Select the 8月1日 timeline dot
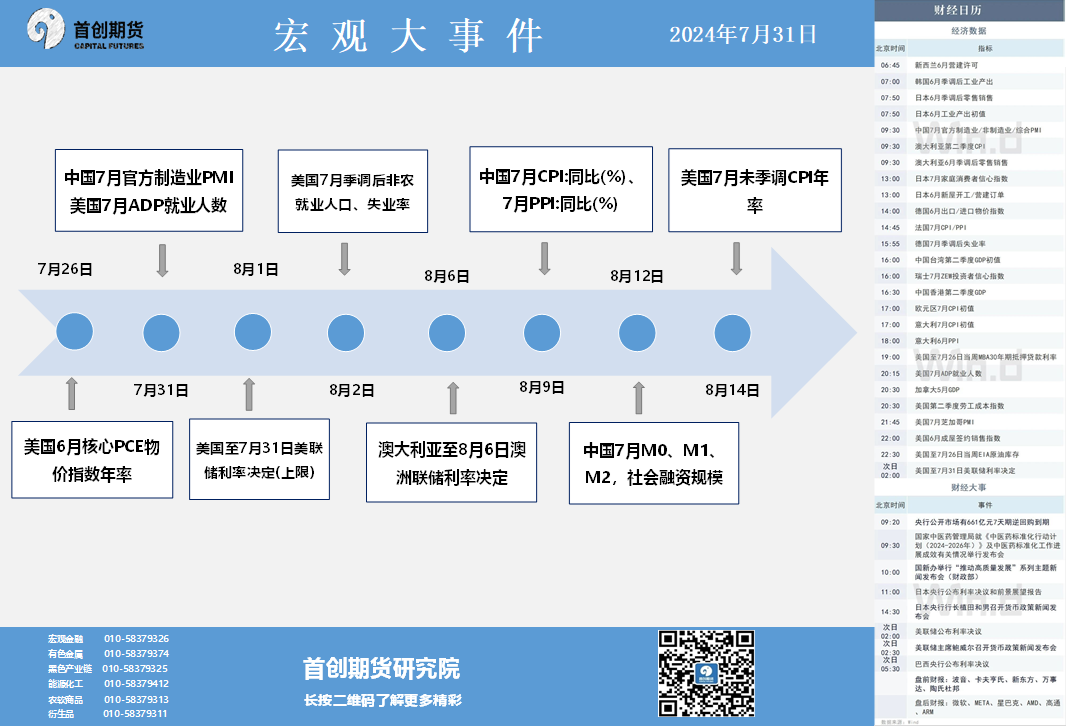 (252, 332)
